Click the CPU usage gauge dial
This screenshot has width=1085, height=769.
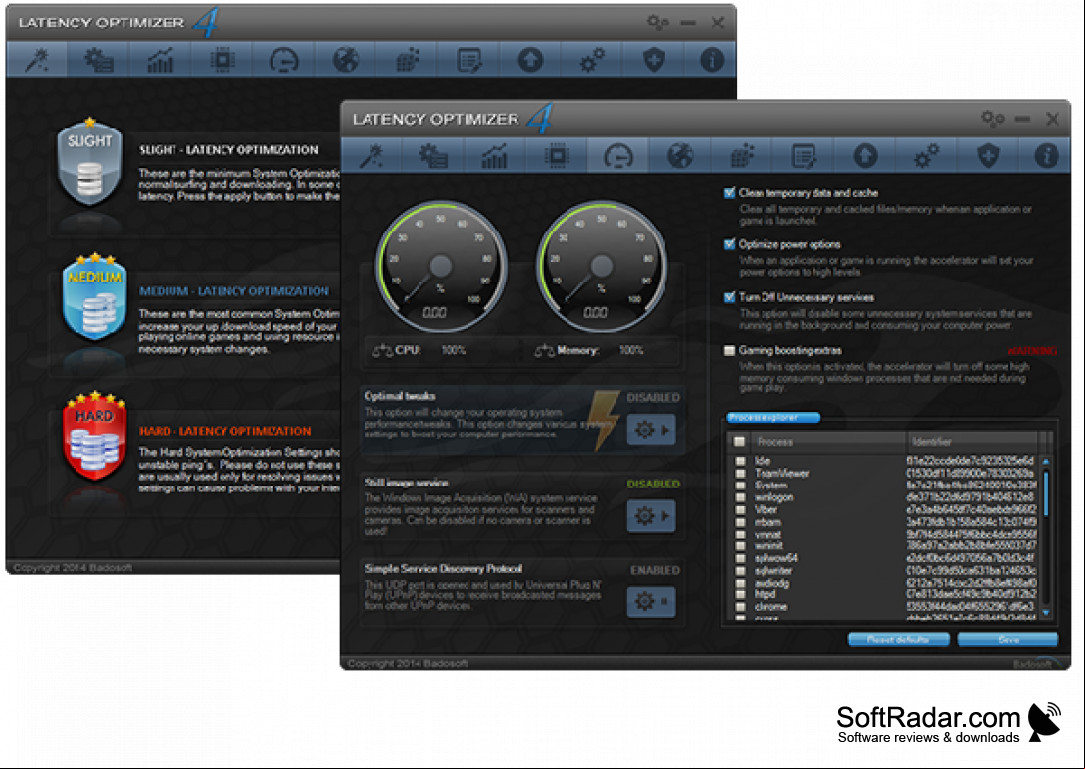click(x=441, y=266)
